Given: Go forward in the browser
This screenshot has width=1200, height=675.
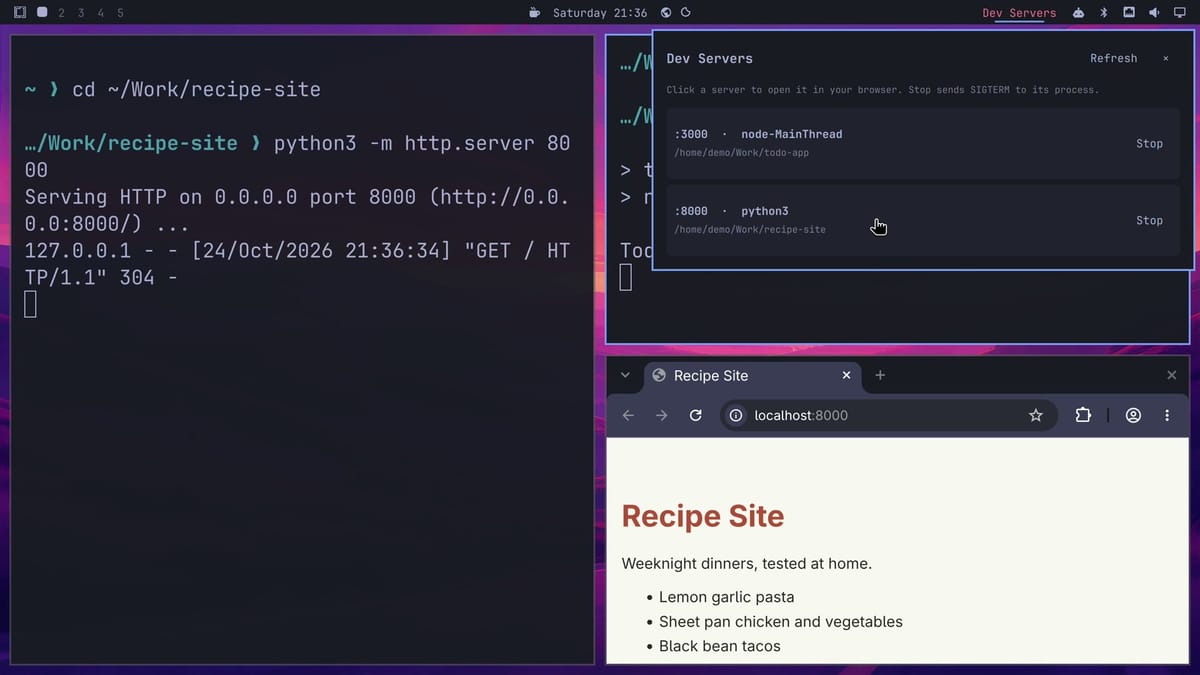Looking at the screenshot, I should point(661,415).
